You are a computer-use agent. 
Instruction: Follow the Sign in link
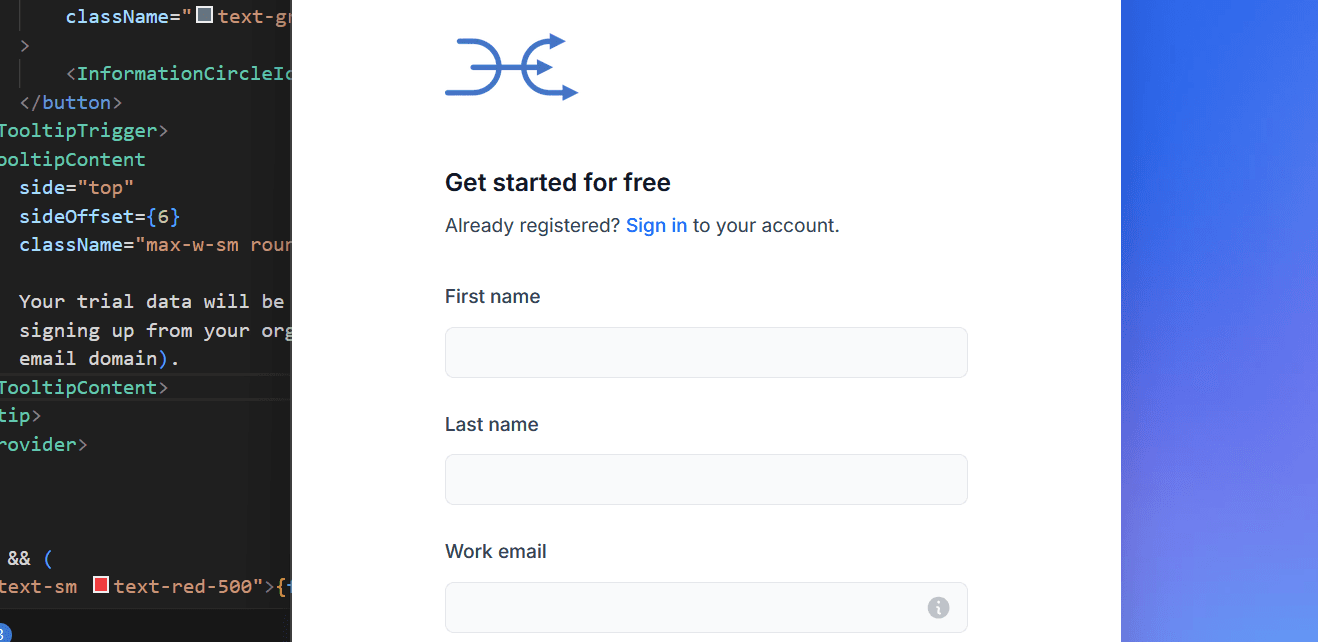[x=656, y=225]
